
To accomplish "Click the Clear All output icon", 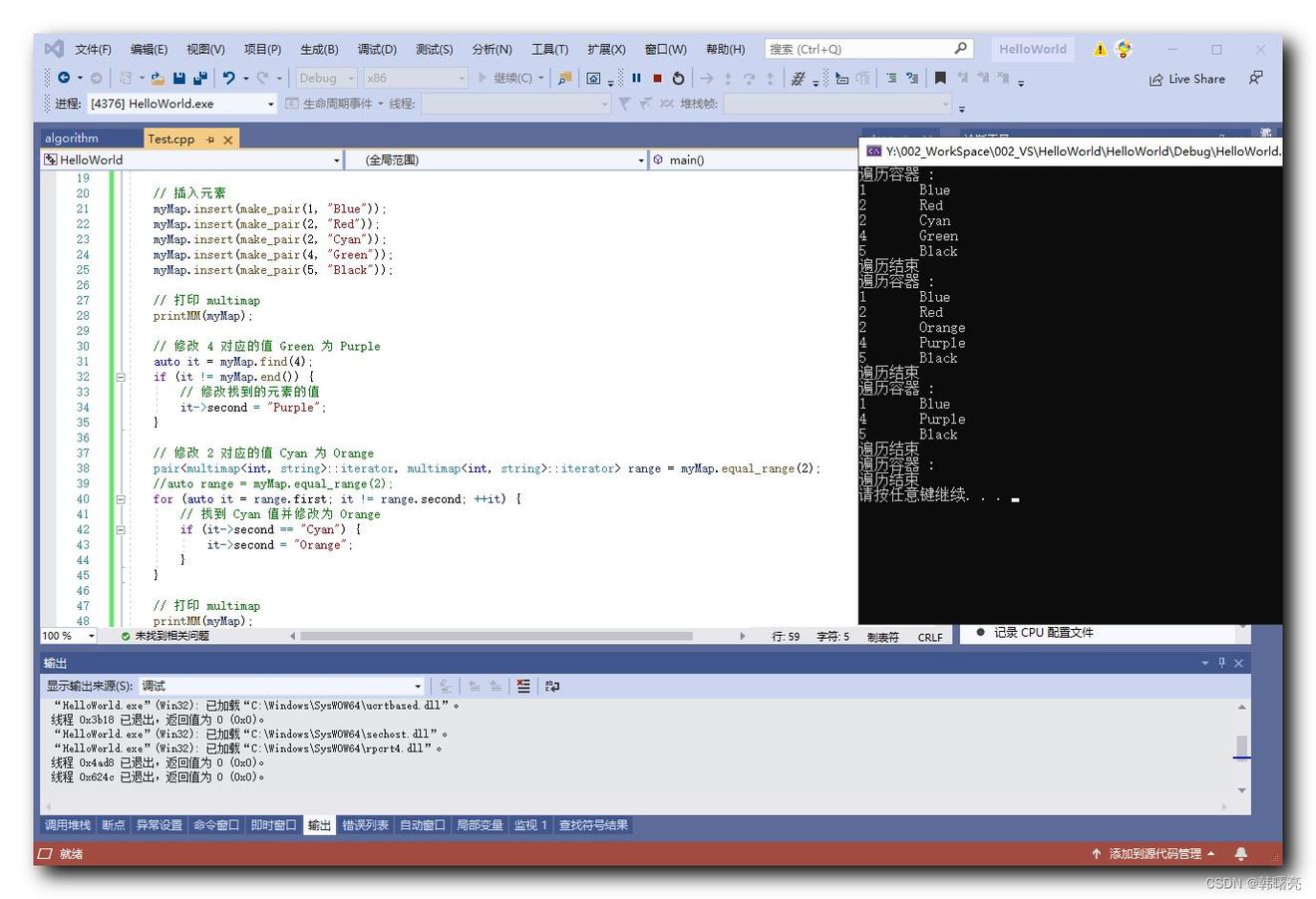I will (523, 686).
